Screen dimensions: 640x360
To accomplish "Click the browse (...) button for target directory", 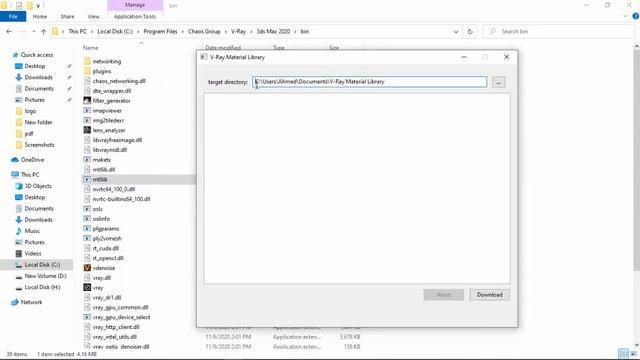I will 498,82.
